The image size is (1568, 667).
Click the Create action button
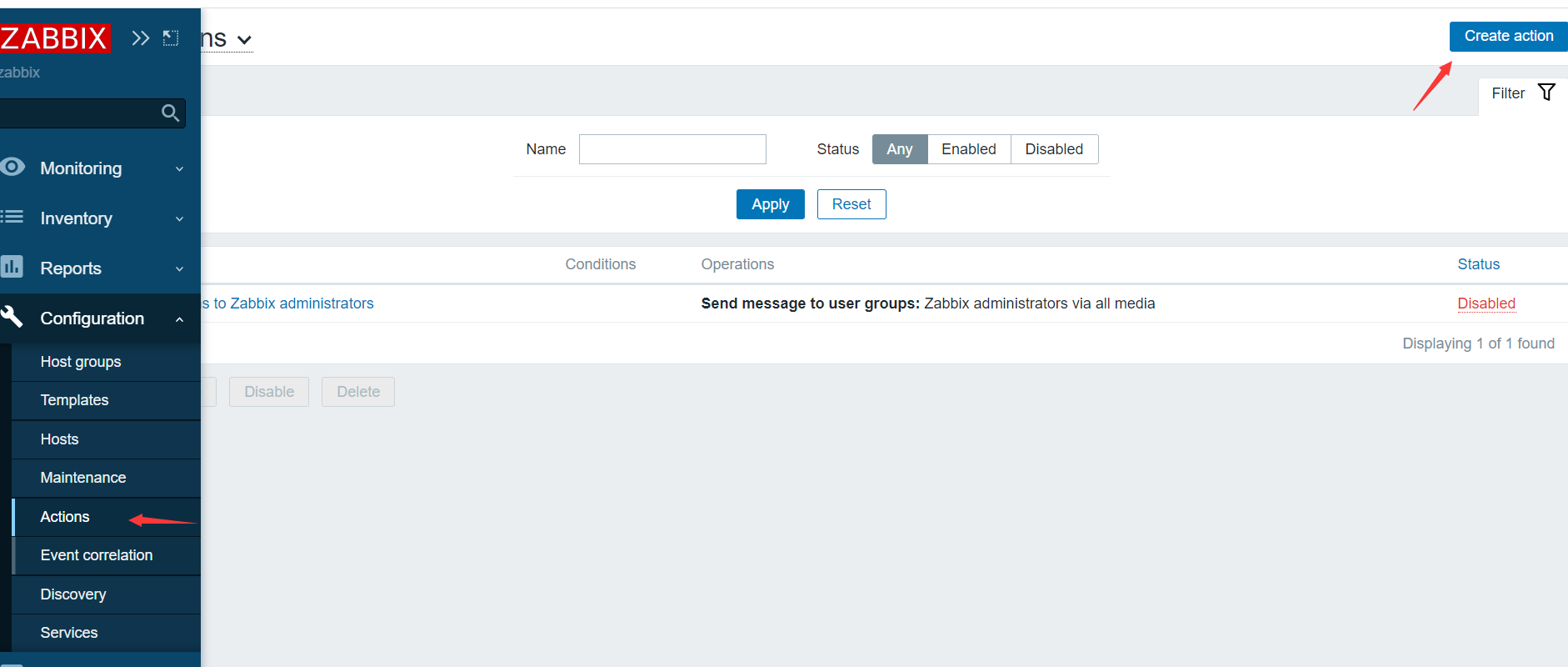[x=1508, y=36]
